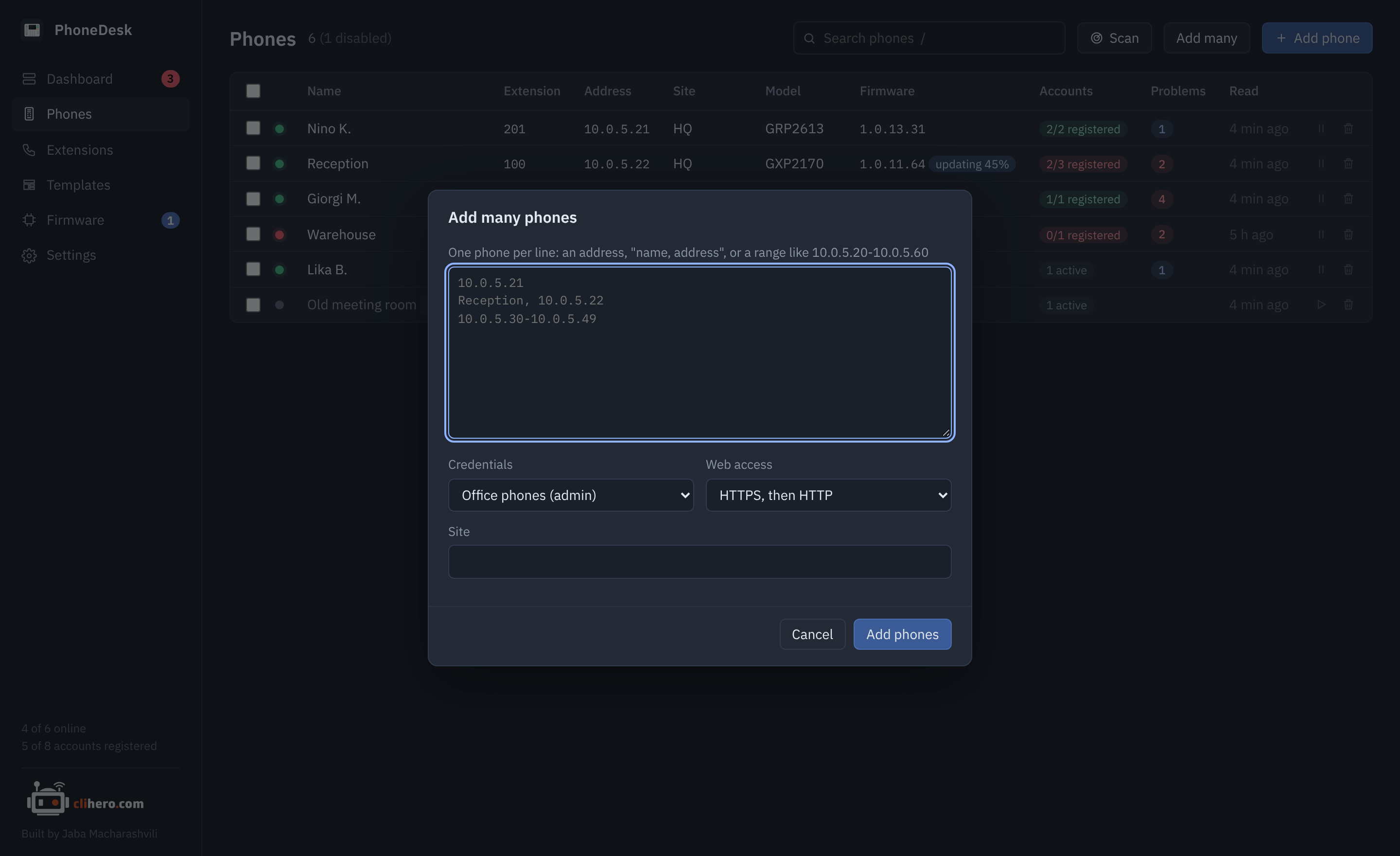Delete the Reception phone

1348,164
